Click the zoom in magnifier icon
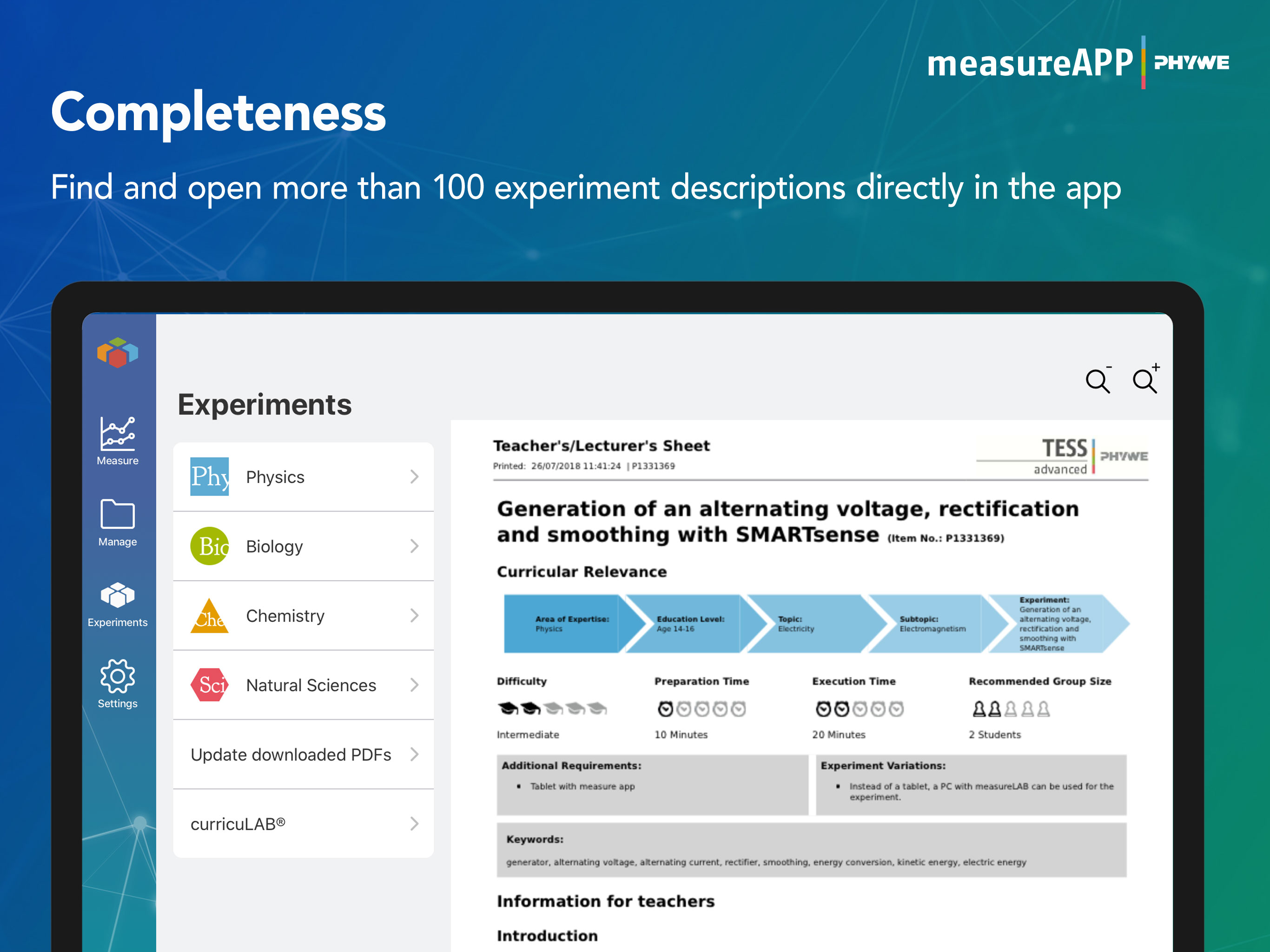Screen dimensions: 1270x952 pyautogui.click(x=1145, y=379)
